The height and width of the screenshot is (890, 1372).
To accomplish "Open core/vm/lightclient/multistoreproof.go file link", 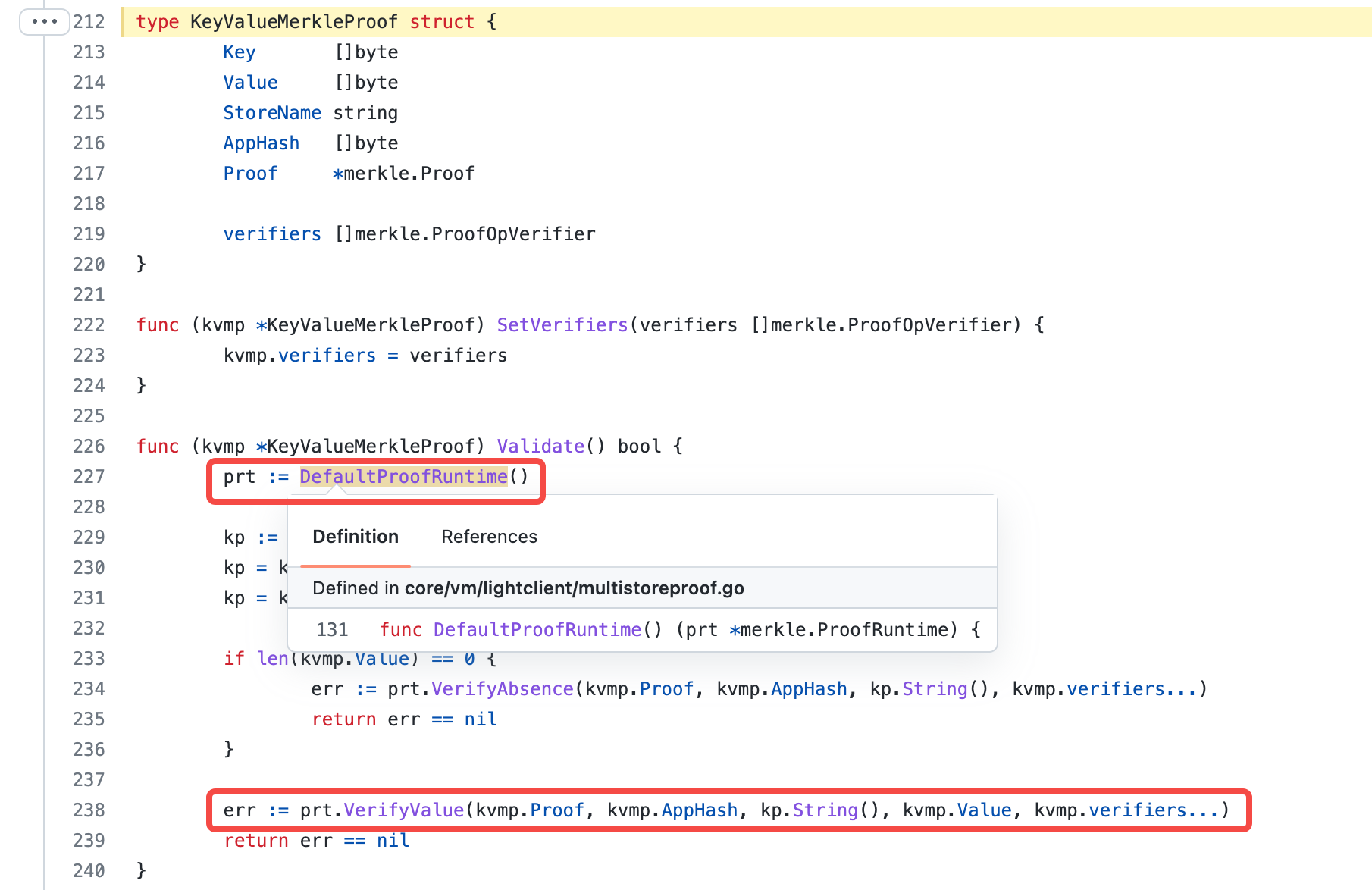I will 574,588.
